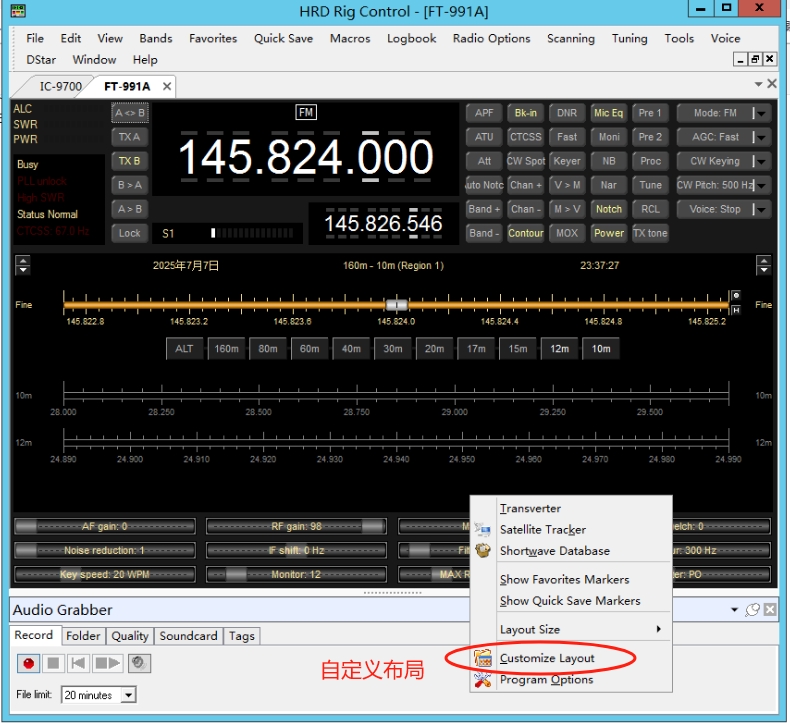Open the tab list dropdown arrow
Screen dimensions: 790x725
click(758, 84)
